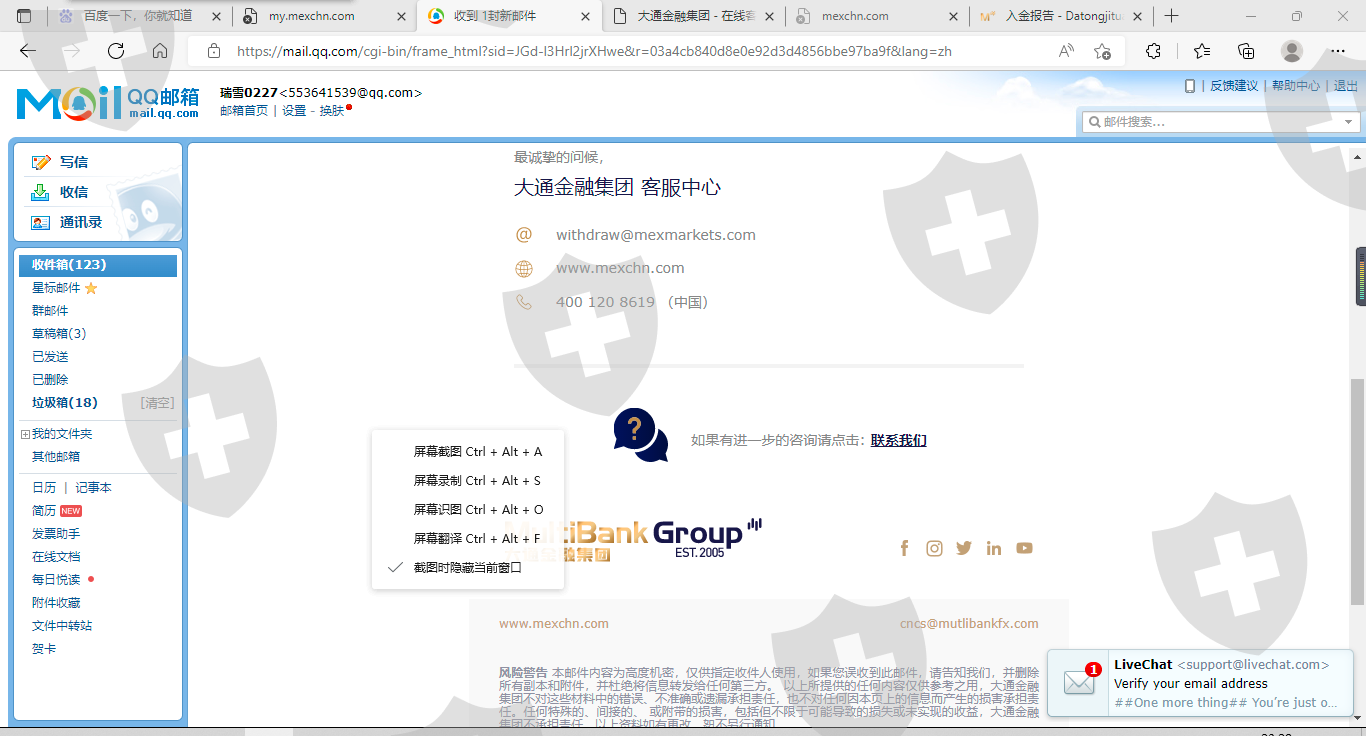
Task: Click the 联系我们 link
Action: [x=898, y=440]
